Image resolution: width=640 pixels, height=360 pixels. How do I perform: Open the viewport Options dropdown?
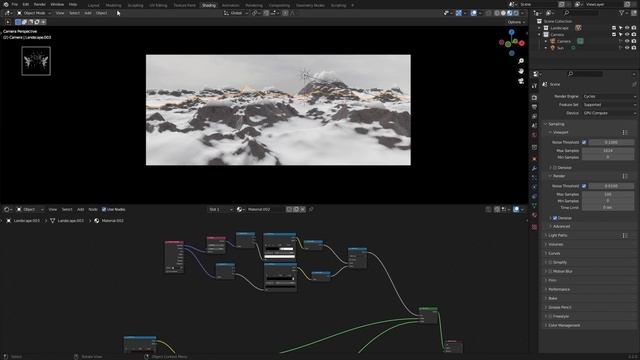pos(516,22)
